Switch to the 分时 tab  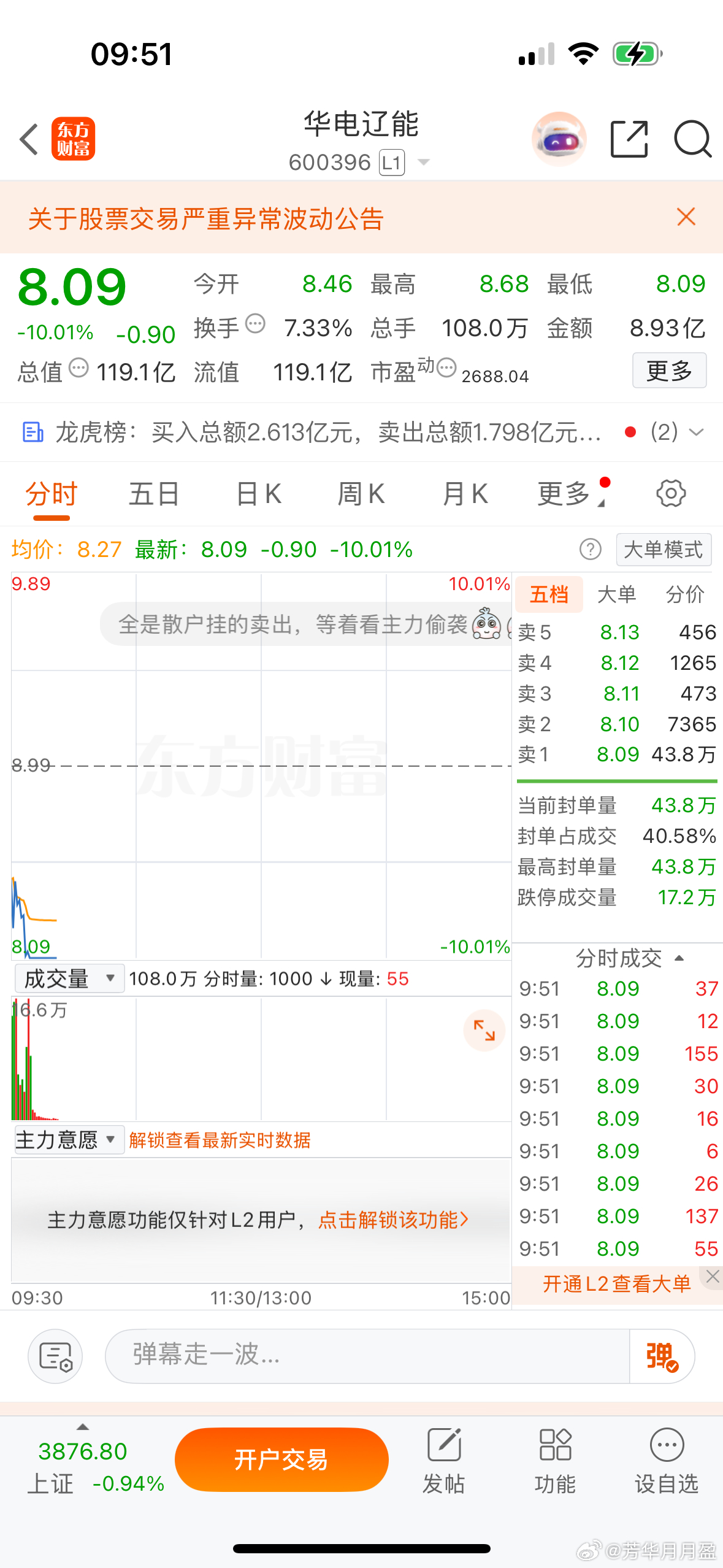52,494
